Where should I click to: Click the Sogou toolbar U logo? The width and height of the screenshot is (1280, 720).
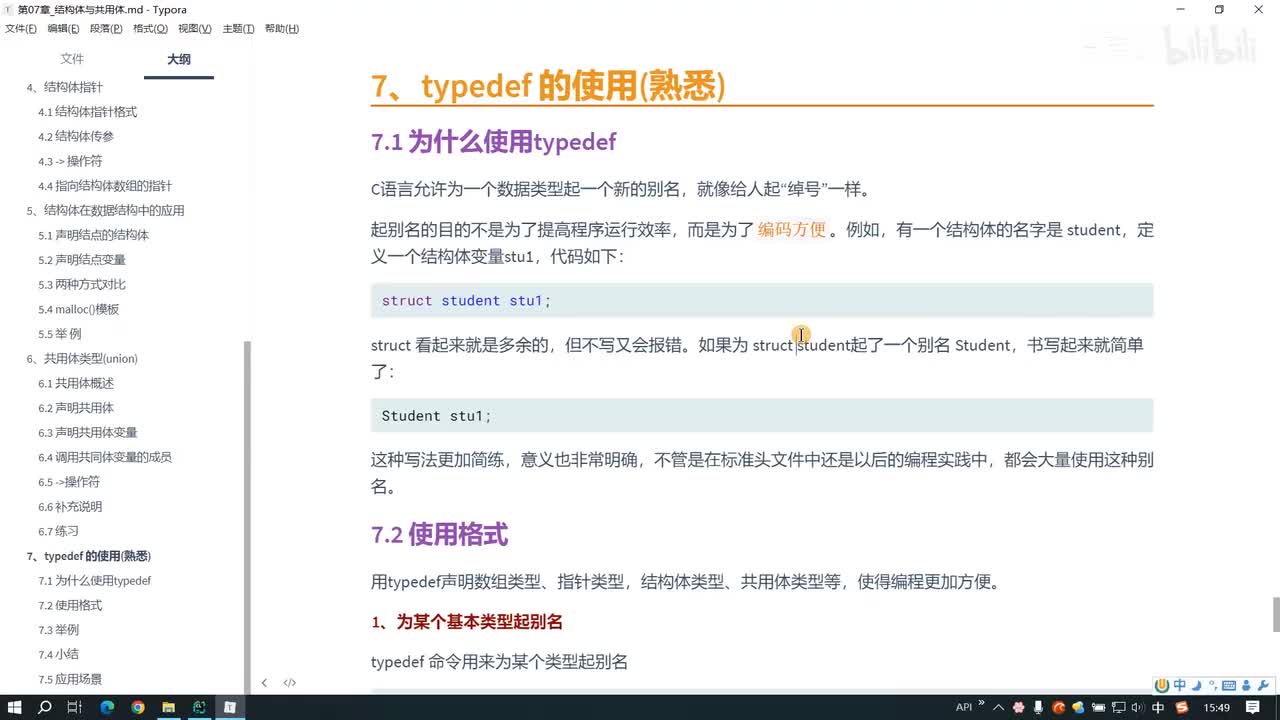tap(1162, 685)
